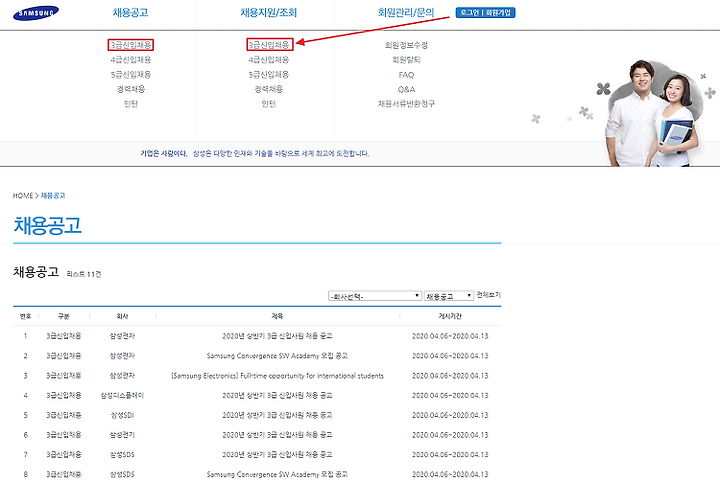
Task: Select 3급신입채용 under 채용지원/조회 menu
Action: point(269,45)
